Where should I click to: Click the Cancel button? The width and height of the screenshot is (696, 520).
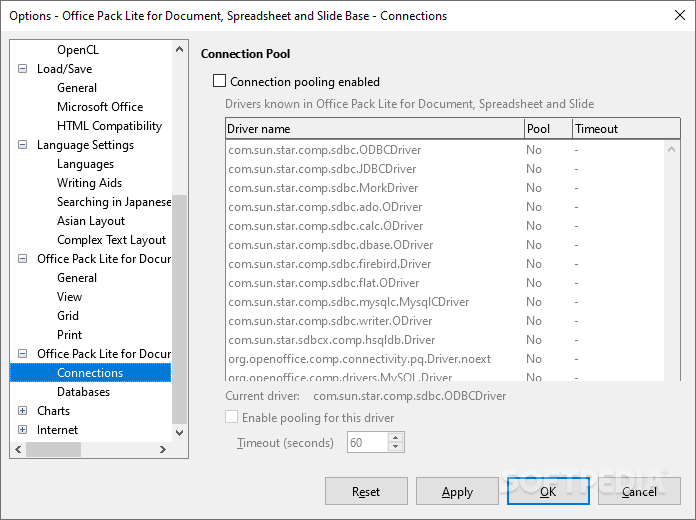[639, 491]
